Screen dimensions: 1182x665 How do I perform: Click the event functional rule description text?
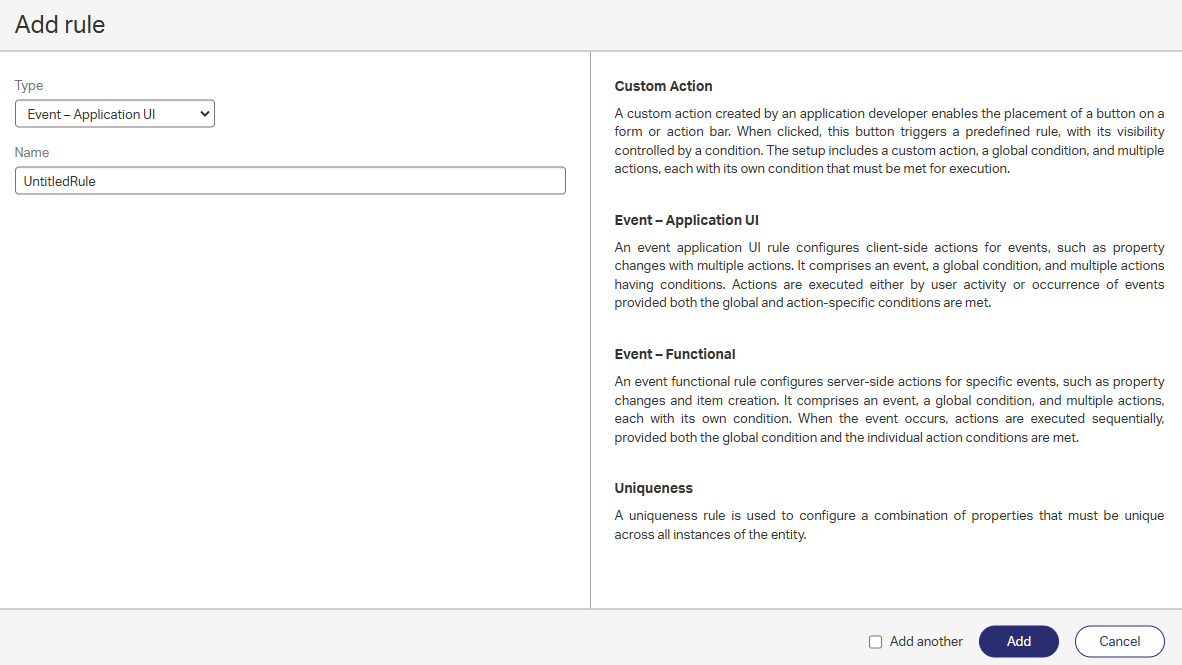889,409
